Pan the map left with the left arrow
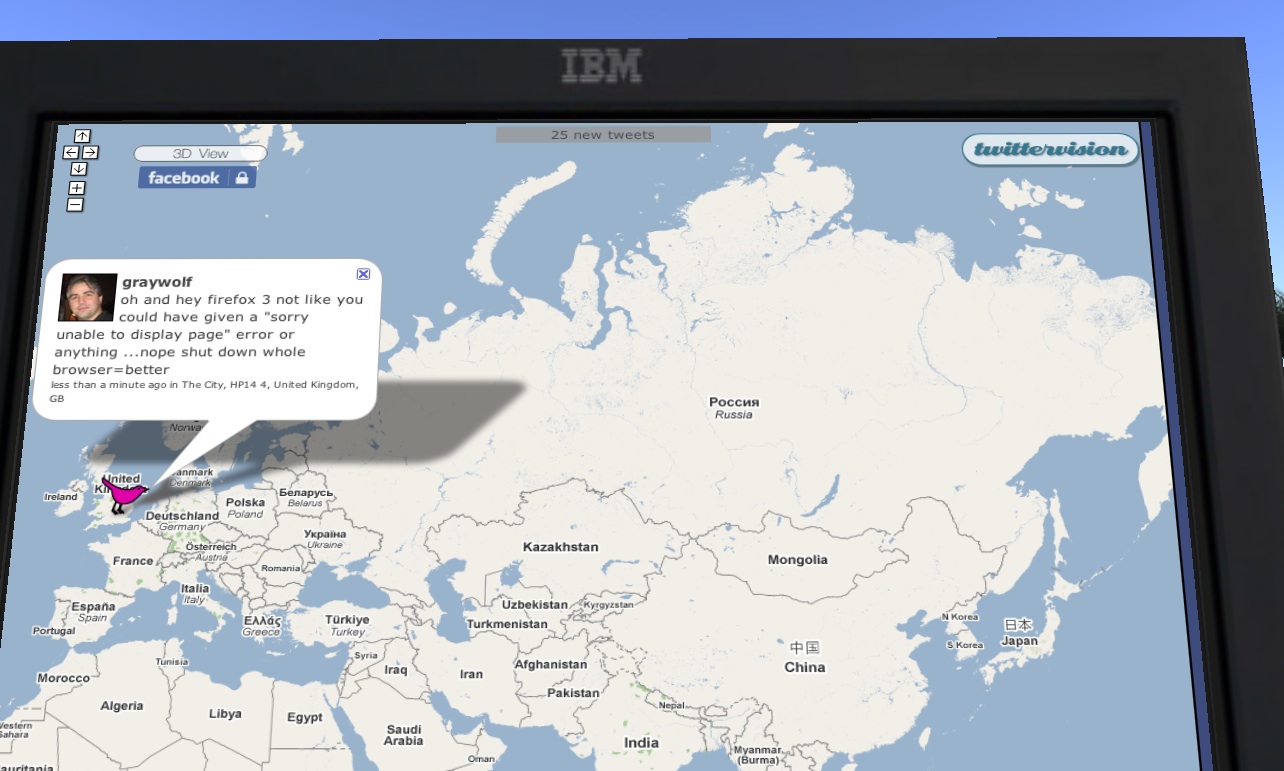The image size is (1284, 771). 71,152
